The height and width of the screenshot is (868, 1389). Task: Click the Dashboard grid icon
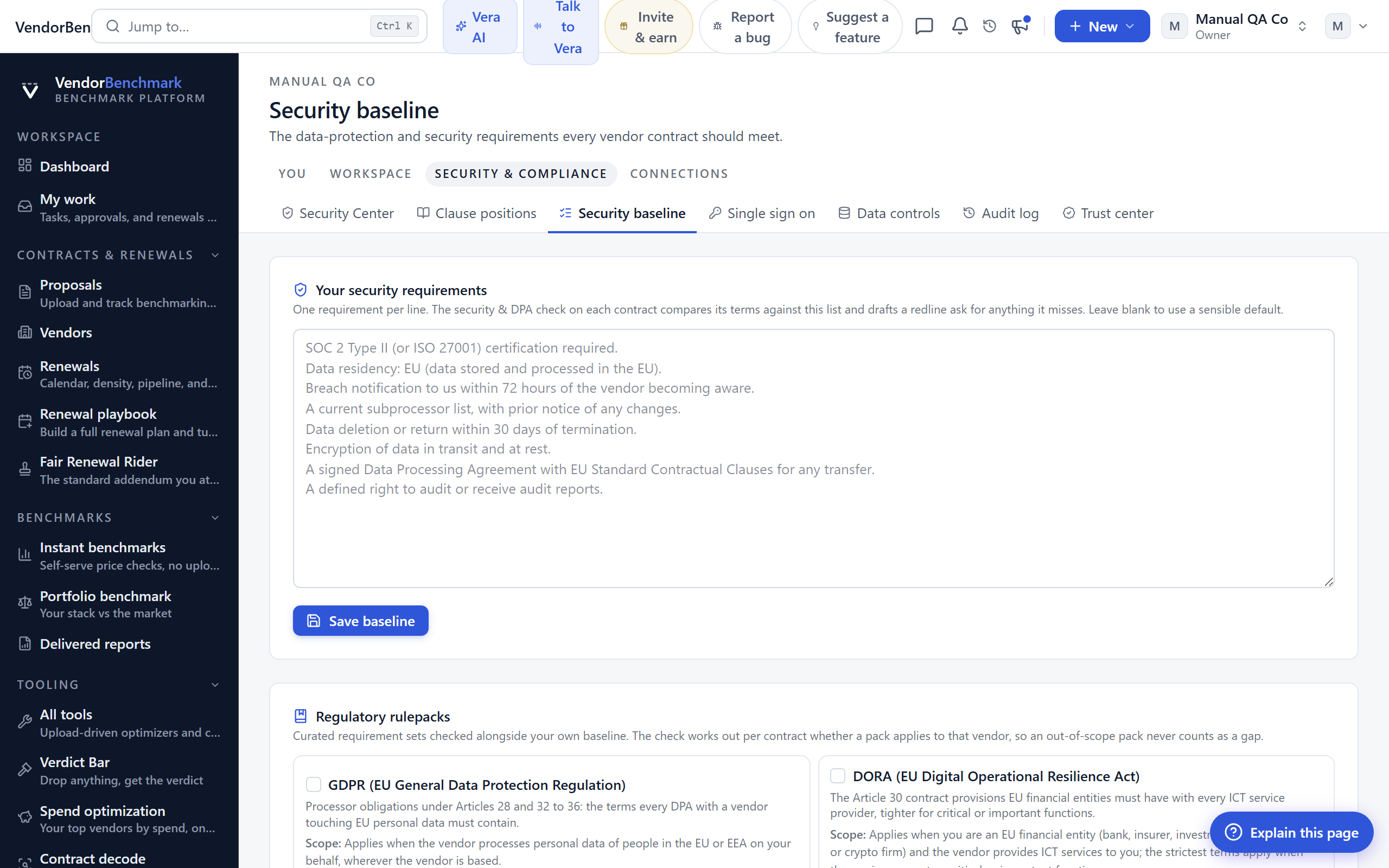click(24, 166)
